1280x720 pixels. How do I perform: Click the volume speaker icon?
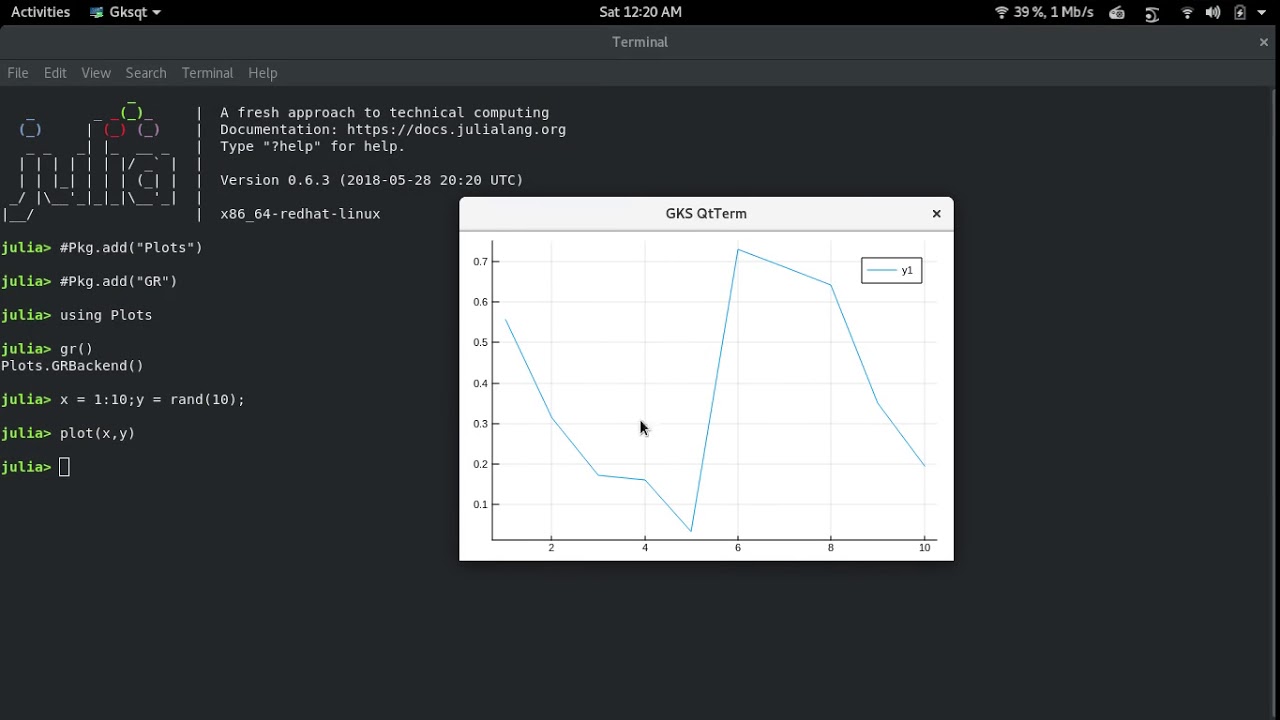click(1213, 13)
